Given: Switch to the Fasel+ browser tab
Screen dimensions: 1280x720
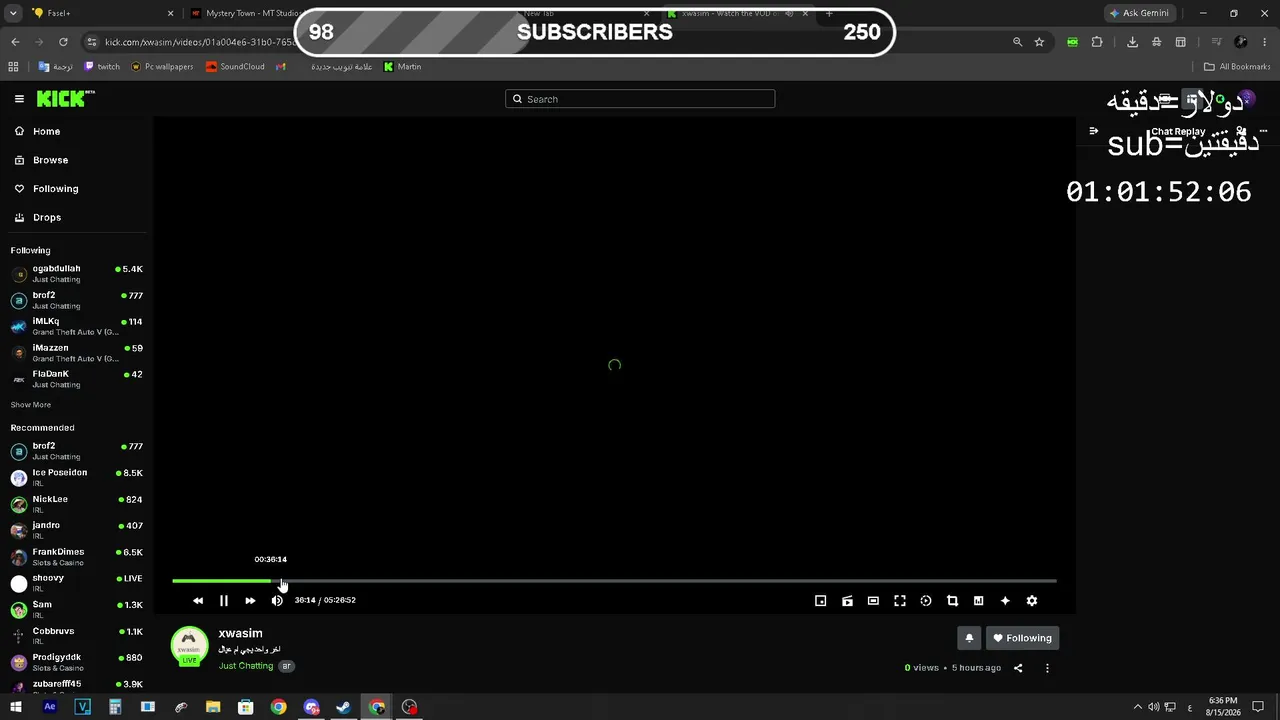Looking at the screenshot, I should [105, 13].
